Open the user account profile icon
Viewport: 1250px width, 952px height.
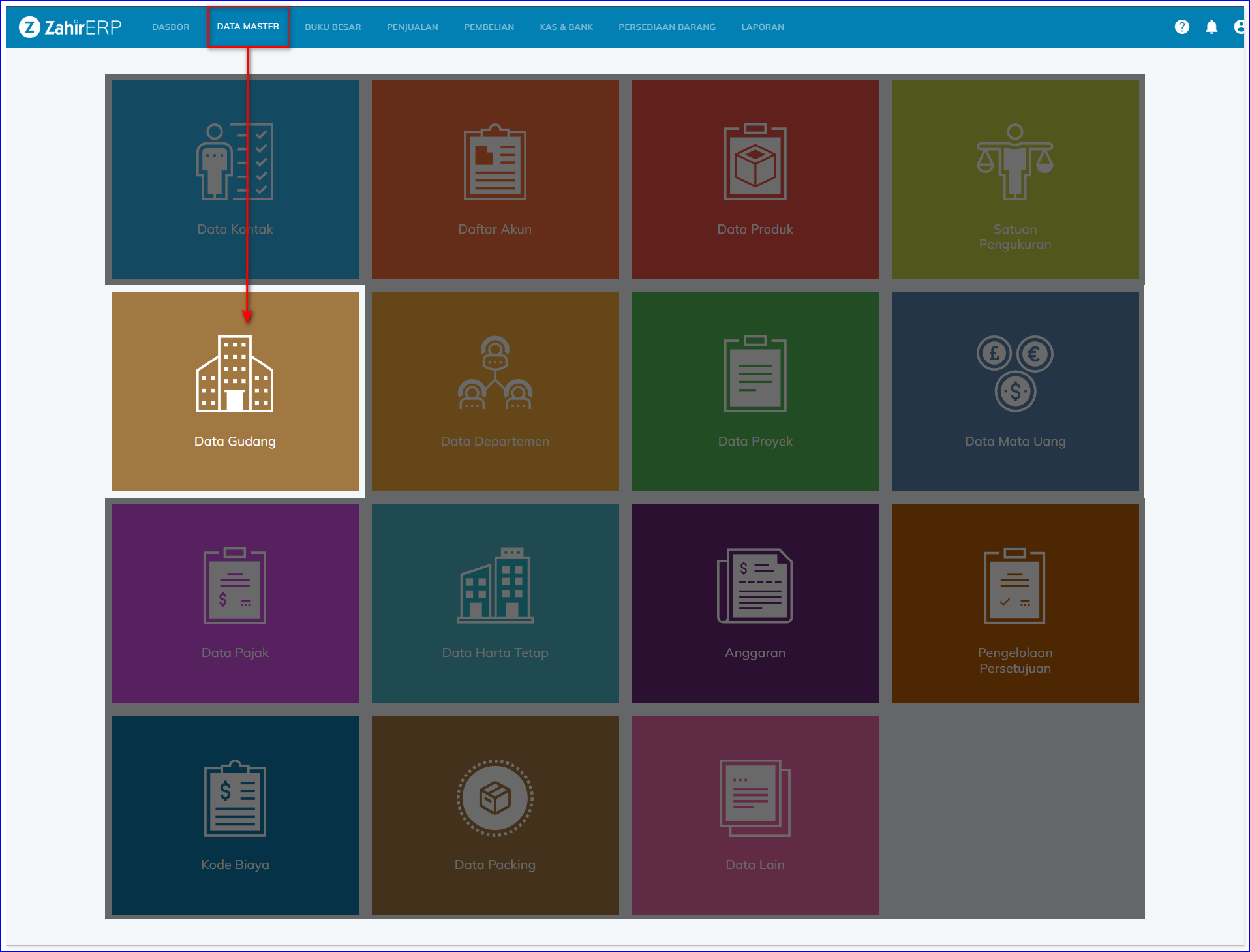pyautogui.click(x=1238, y=27)
